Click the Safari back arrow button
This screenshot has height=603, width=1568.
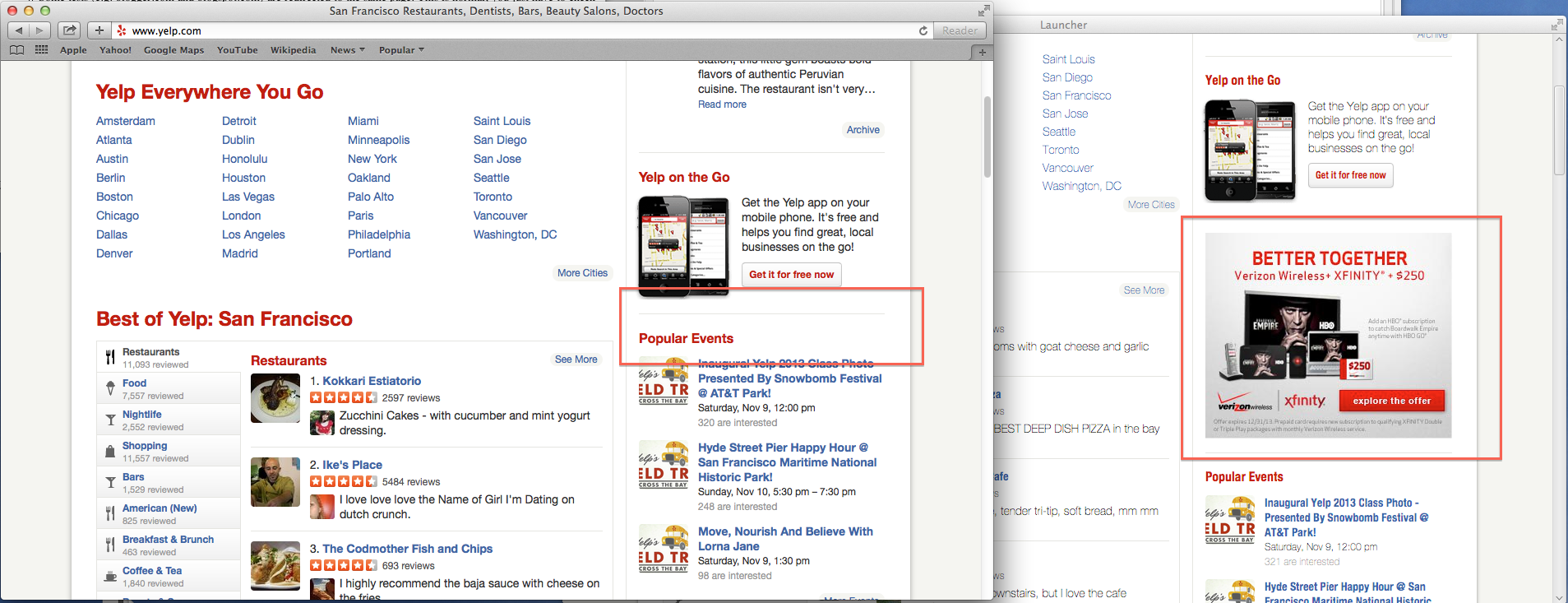[x=19, y=30]
